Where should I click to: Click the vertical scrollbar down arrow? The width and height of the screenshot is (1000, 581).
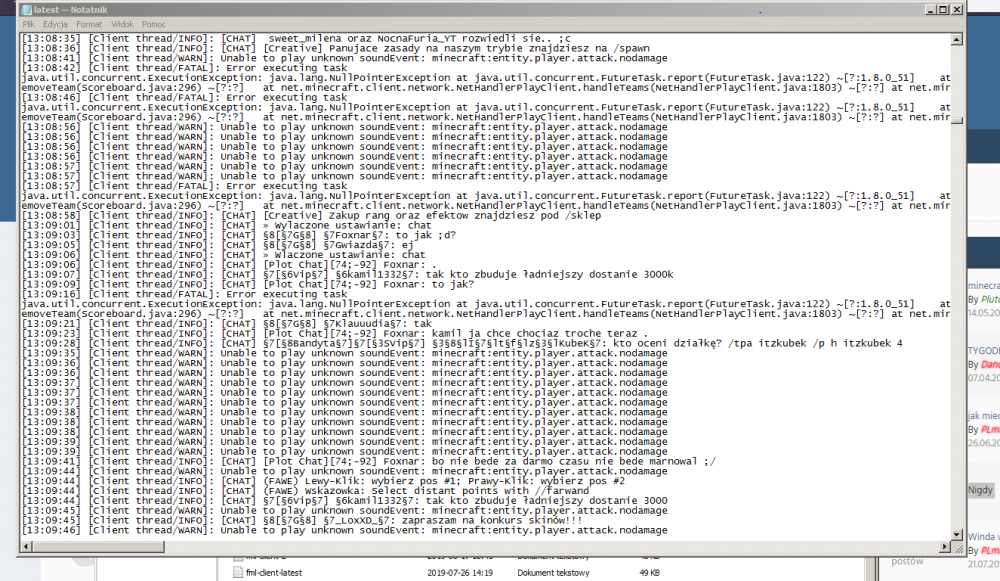[957, 534]
